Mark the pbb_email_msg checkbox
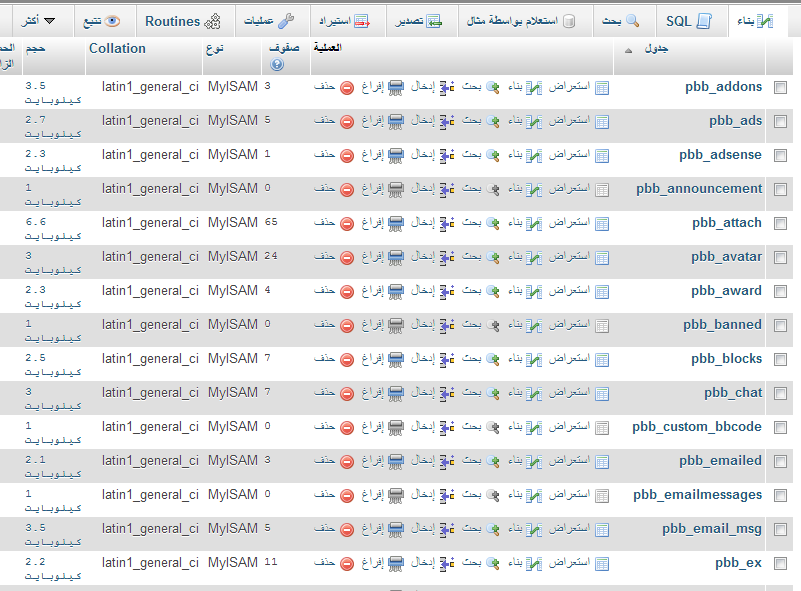The width and height of the screenshot is (801, 591). (780, 529)
